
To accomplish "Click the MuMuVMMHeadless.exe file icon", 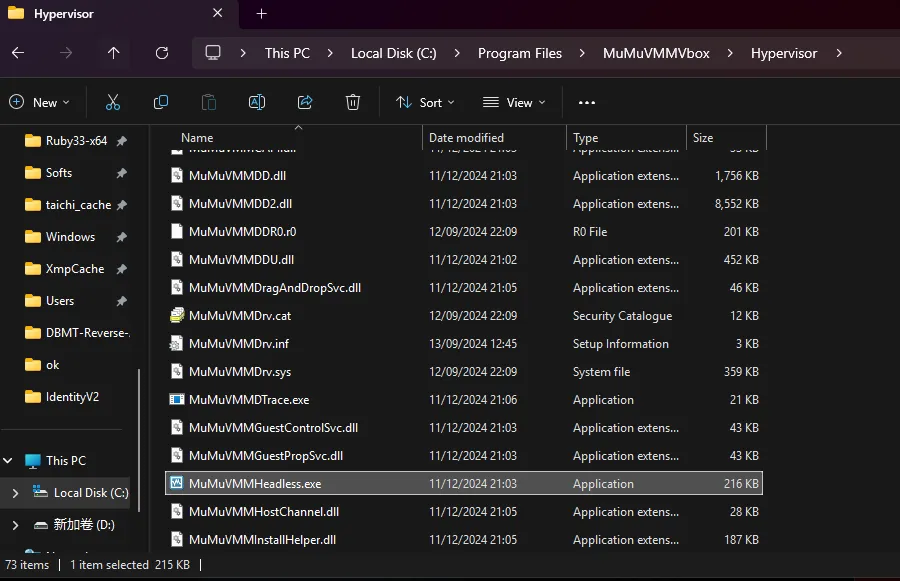I will point(177,483).
